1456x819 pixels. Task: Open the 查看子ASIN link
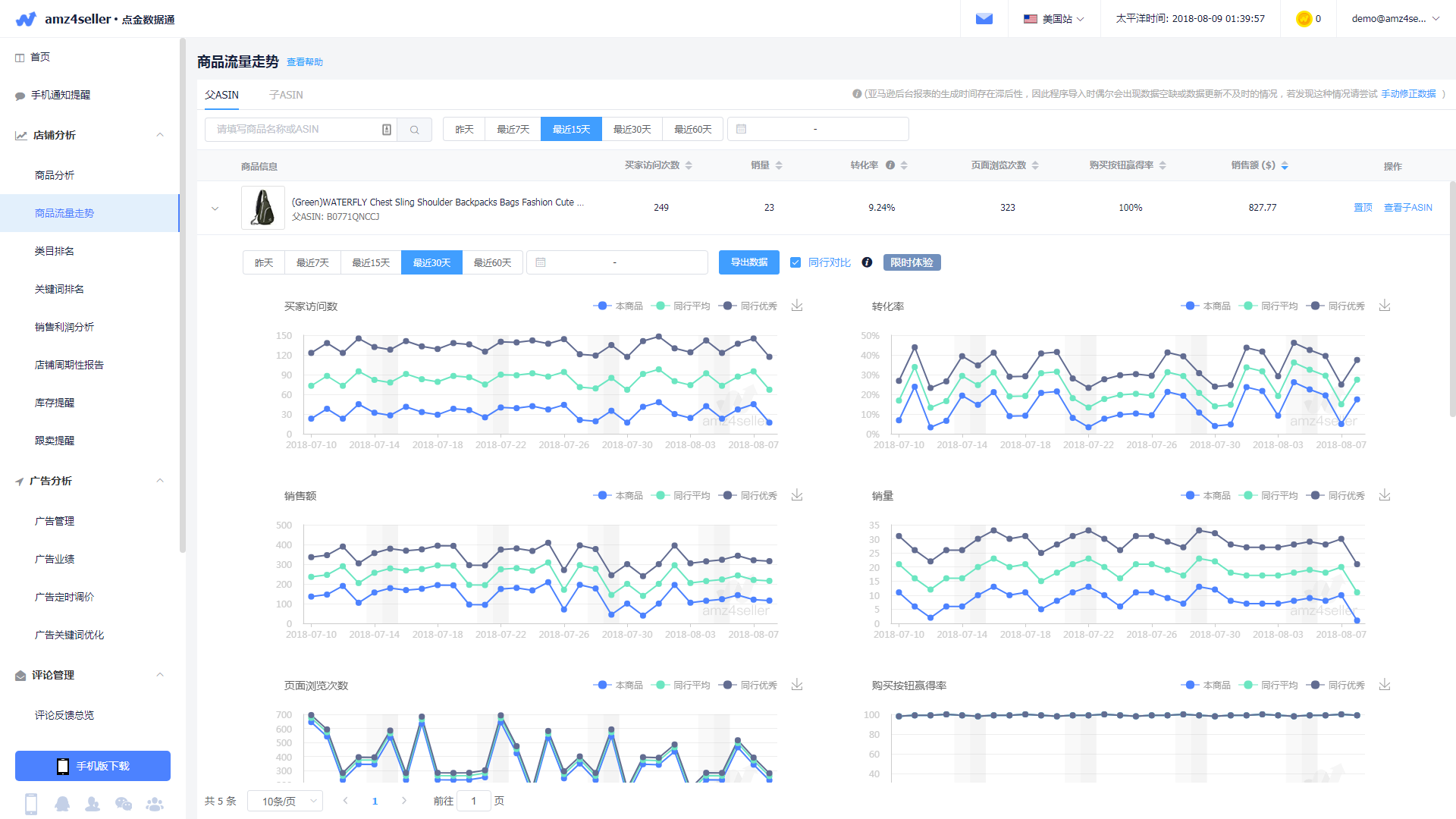click(x=1407, y=208)
